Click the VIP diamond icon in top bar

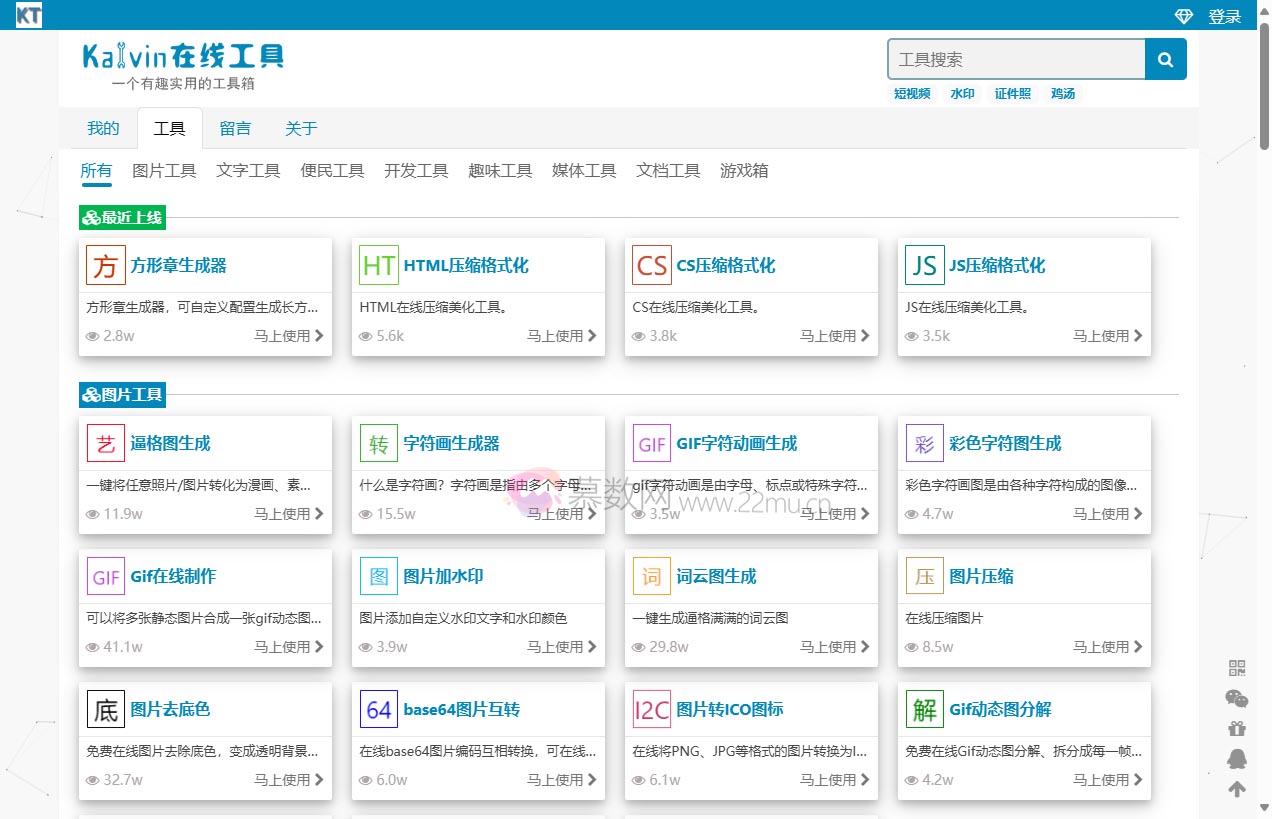coord(1182,15)
